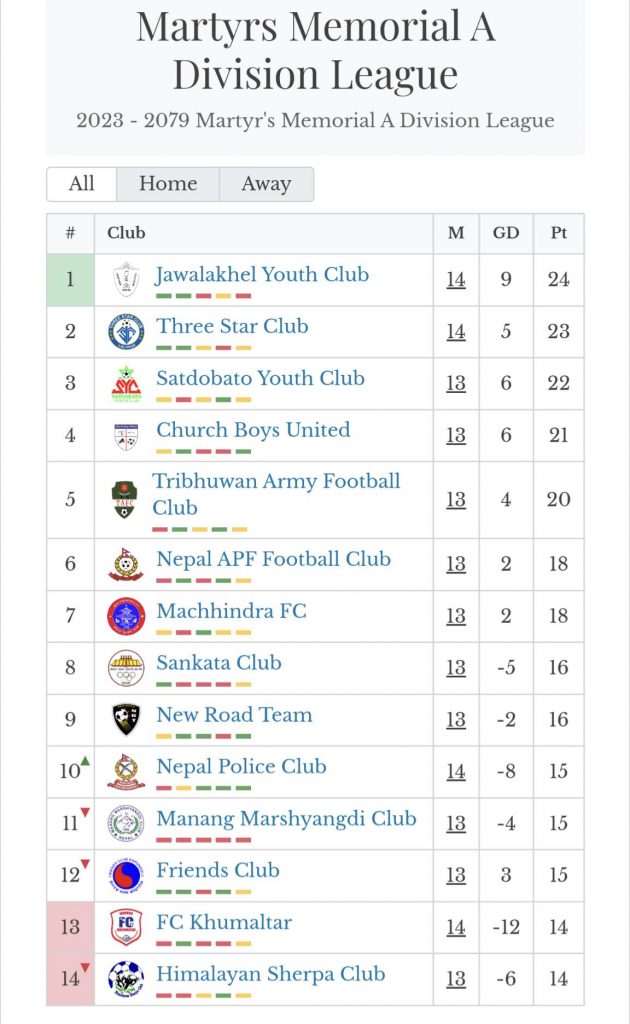Image resolution: width=630 pixels, height=1024 pixels.
Task: Click Himalayan Sherpa Club football logo
Action: pos(126,979)
